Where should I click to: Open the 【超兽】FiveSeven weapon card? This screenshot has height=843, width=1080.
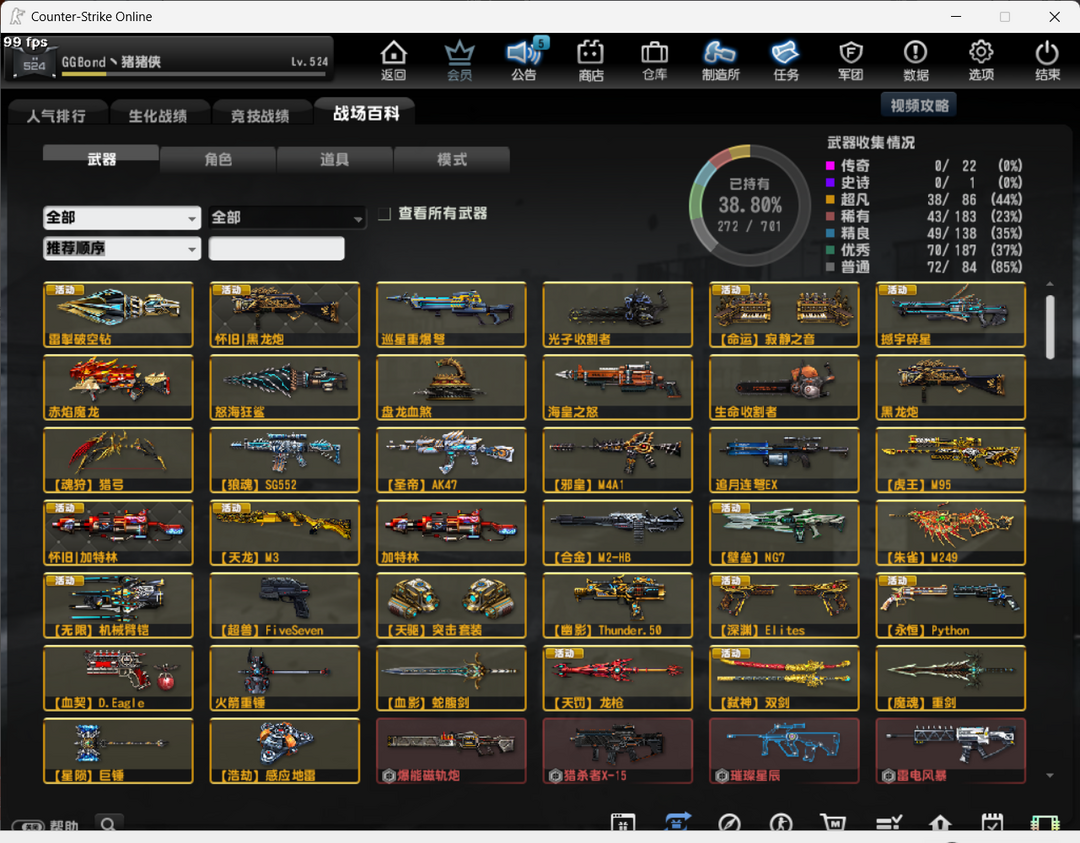coord(284,605)
